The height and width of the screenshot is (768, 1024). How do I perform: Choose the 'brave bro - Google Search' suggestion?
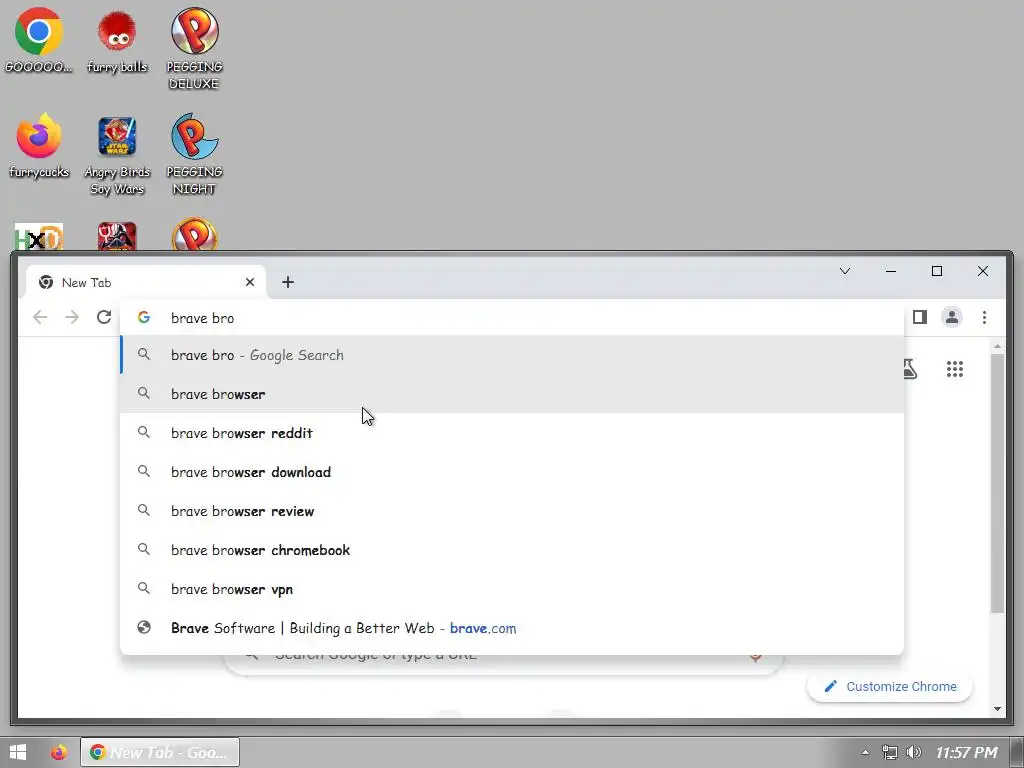(x=512, y=355)
